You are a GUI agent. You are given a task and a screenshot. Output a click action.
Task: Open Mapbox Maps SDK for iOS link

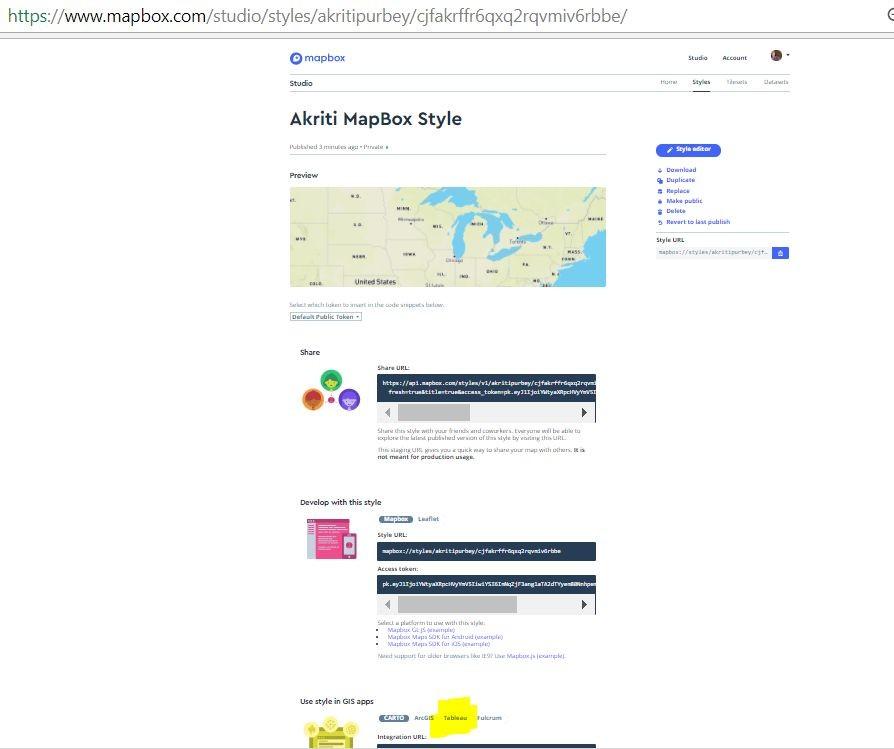point(438,644)
